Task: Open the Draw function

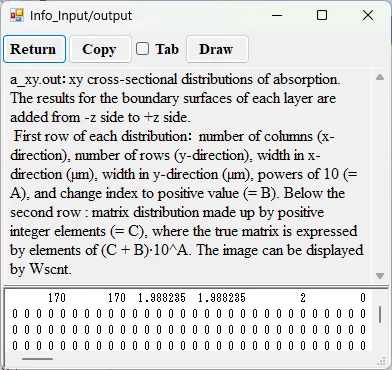Action: [217, 49]
